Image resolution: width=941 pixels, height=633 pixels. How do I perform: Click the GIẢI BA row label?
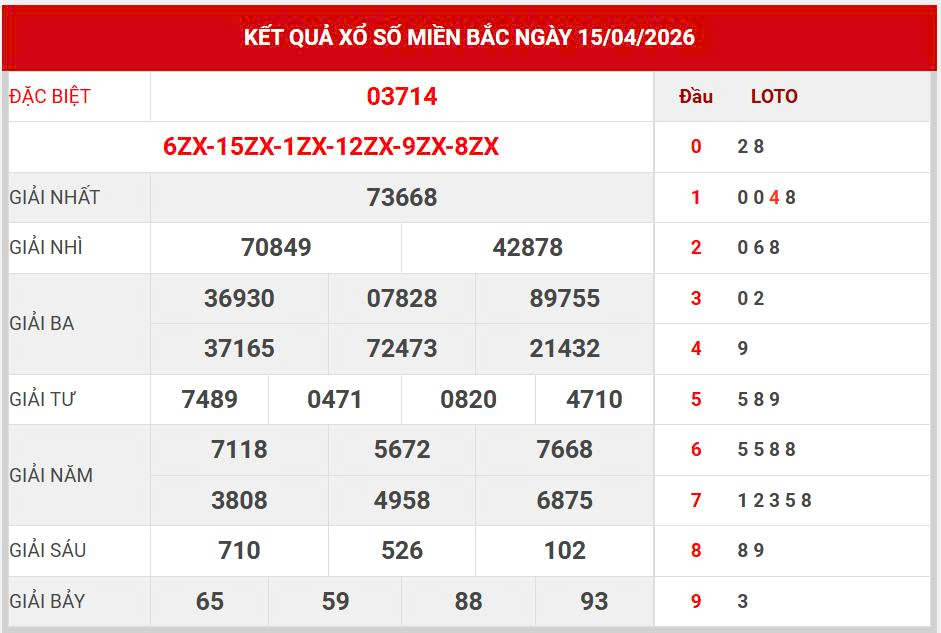click(x=42, y=324)
